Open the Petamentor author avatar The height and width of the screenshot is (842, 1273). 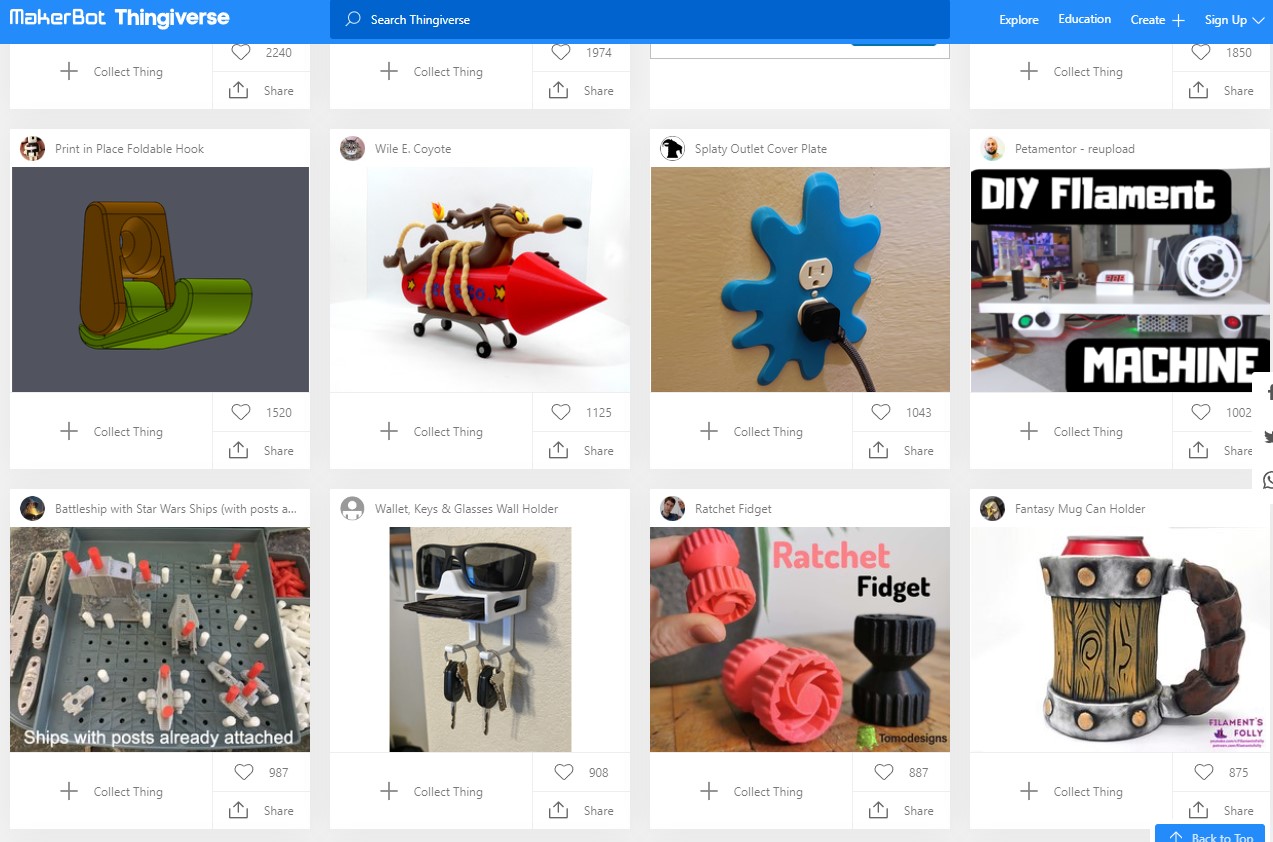click(992, 148)
